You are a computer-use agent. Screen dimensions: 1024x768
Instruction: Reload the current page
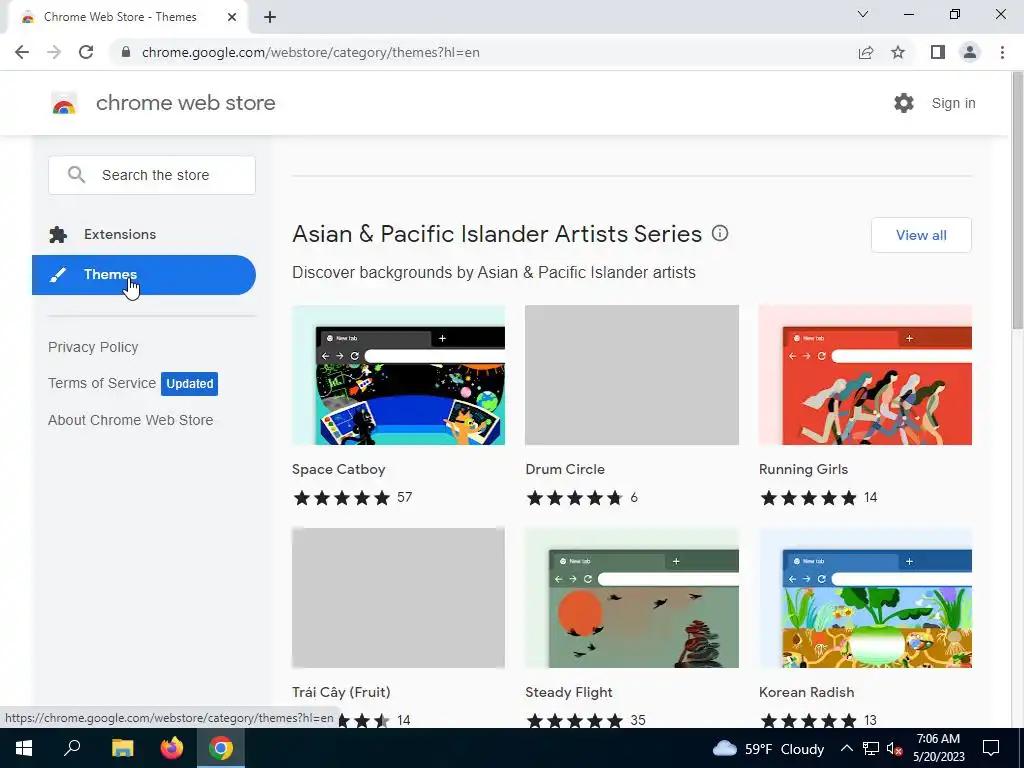tap(86, 52)
